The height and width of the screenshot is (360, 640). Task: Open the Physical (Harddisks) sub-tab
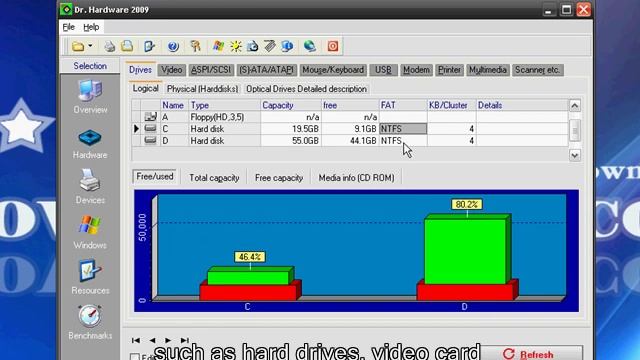(x=202, y=89)
